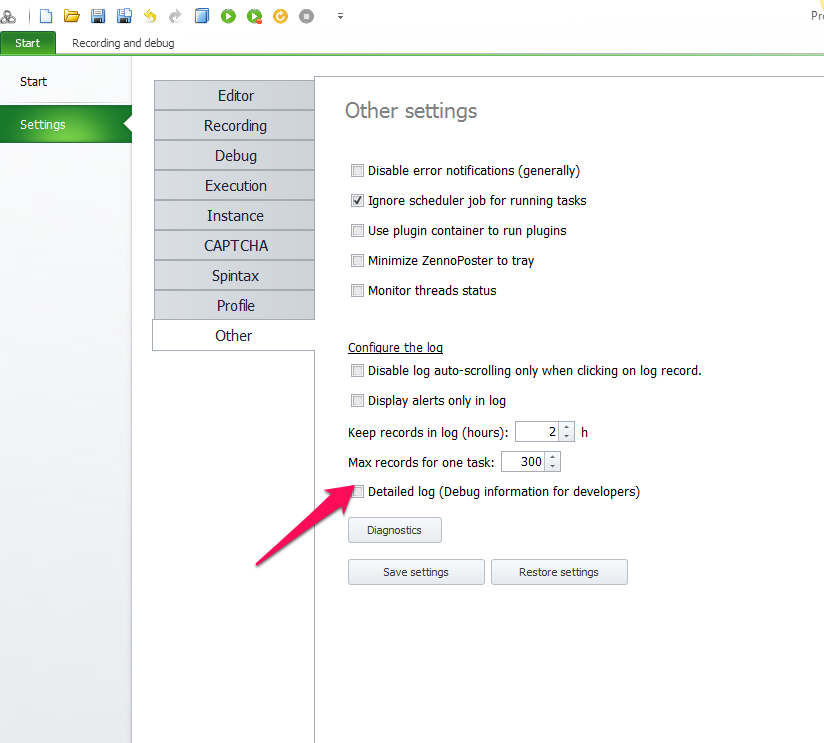Enable Minimize ZennoPoster to tray
The height and width of the screenshot is (743, 824).
click(x=357, y=261)
